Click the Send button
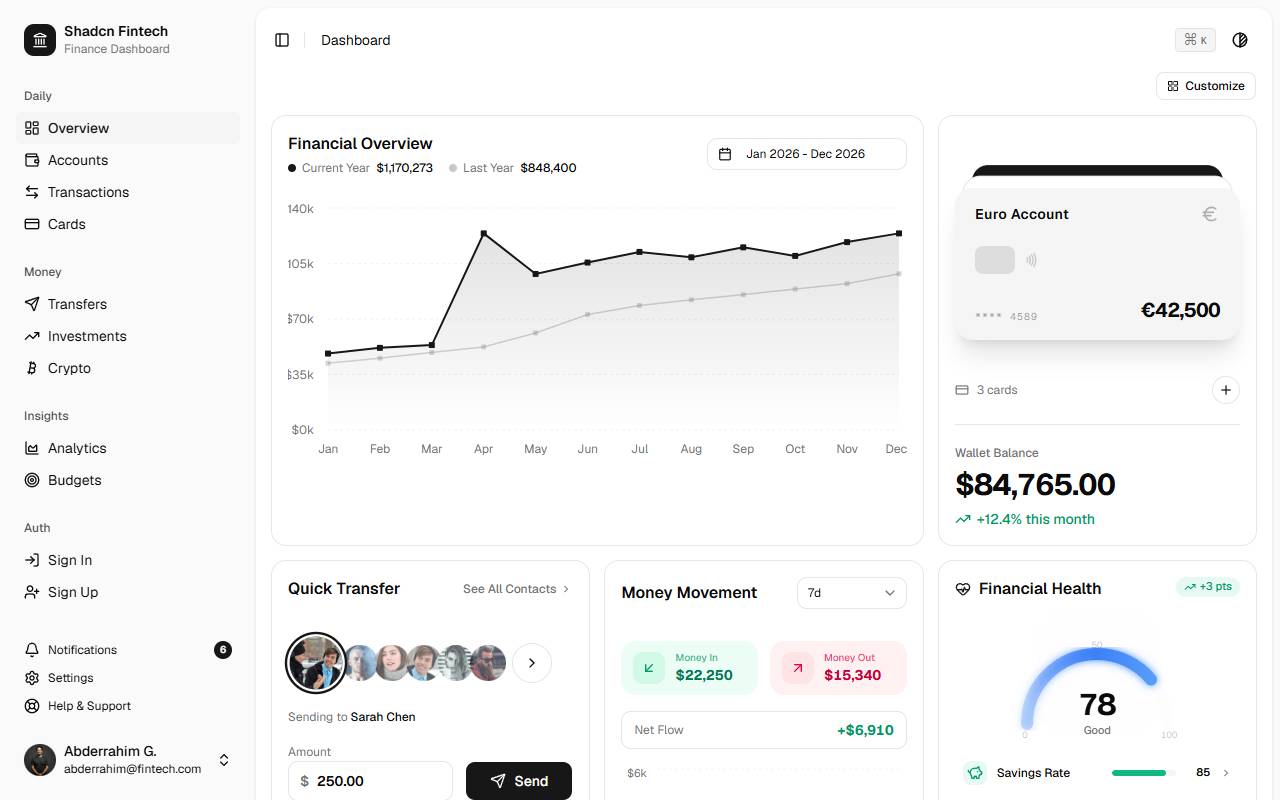 point(519,781)
